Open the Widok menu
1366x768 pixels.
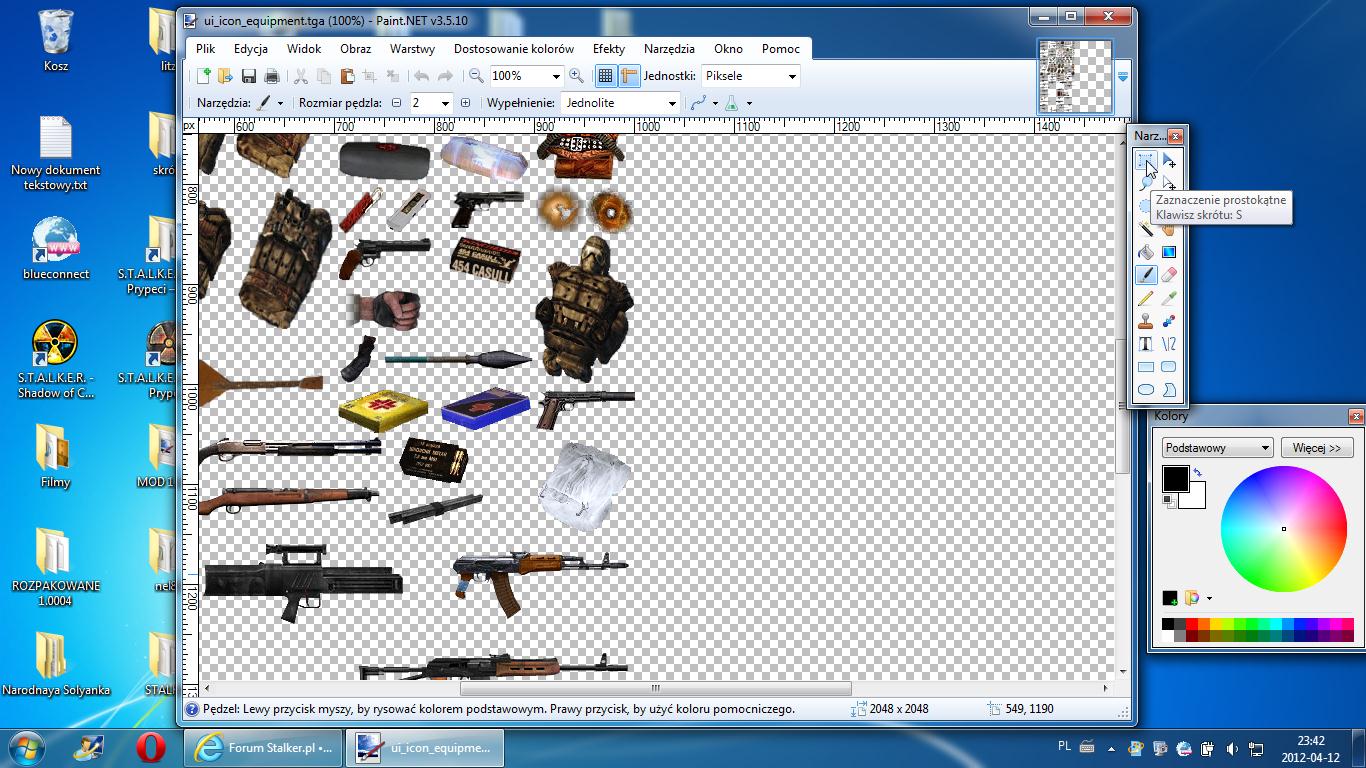point(304,49)
